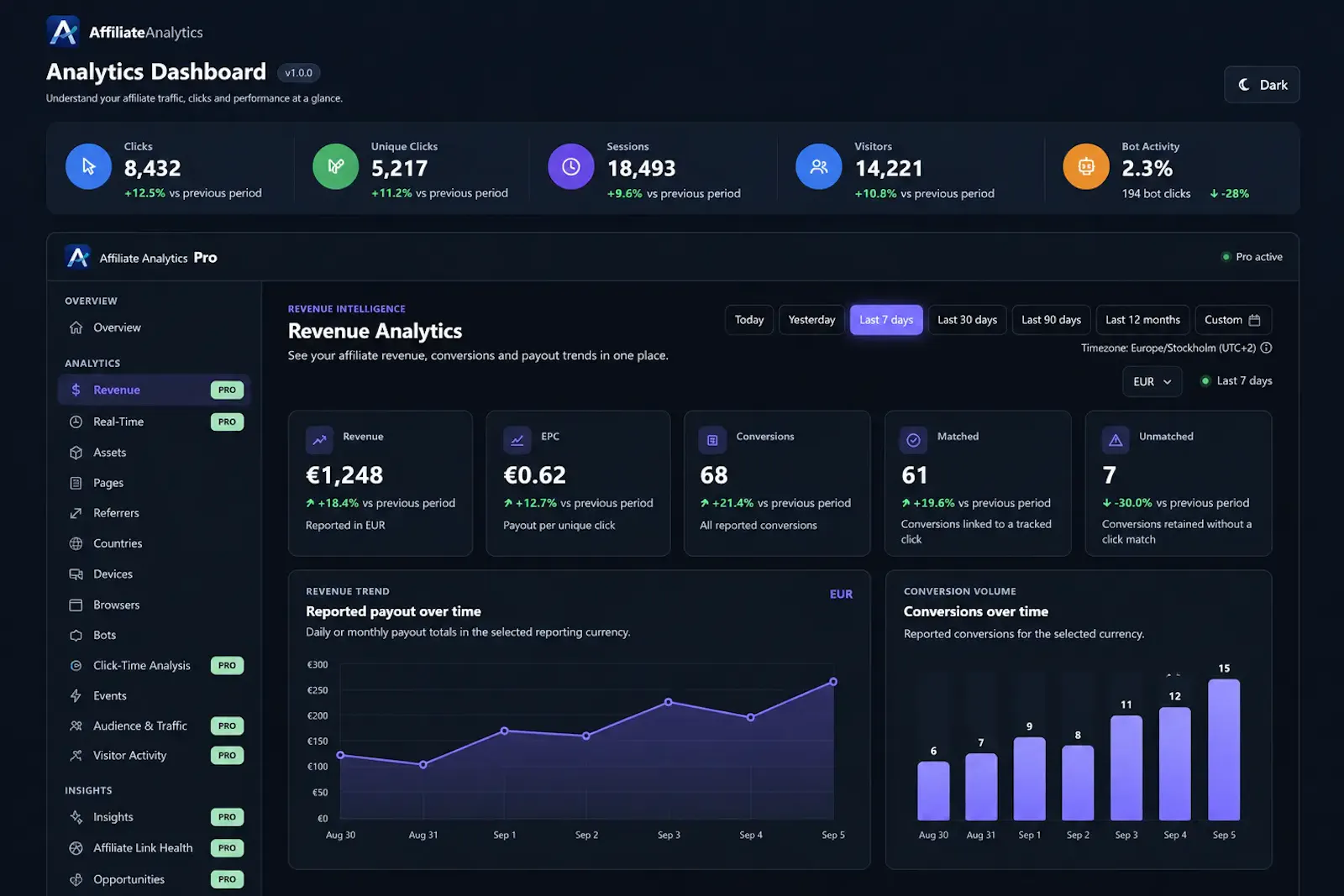Click the Aug 30 bar showing 6 conversions
1344x896 pixels.
click(x=933, y=790)
